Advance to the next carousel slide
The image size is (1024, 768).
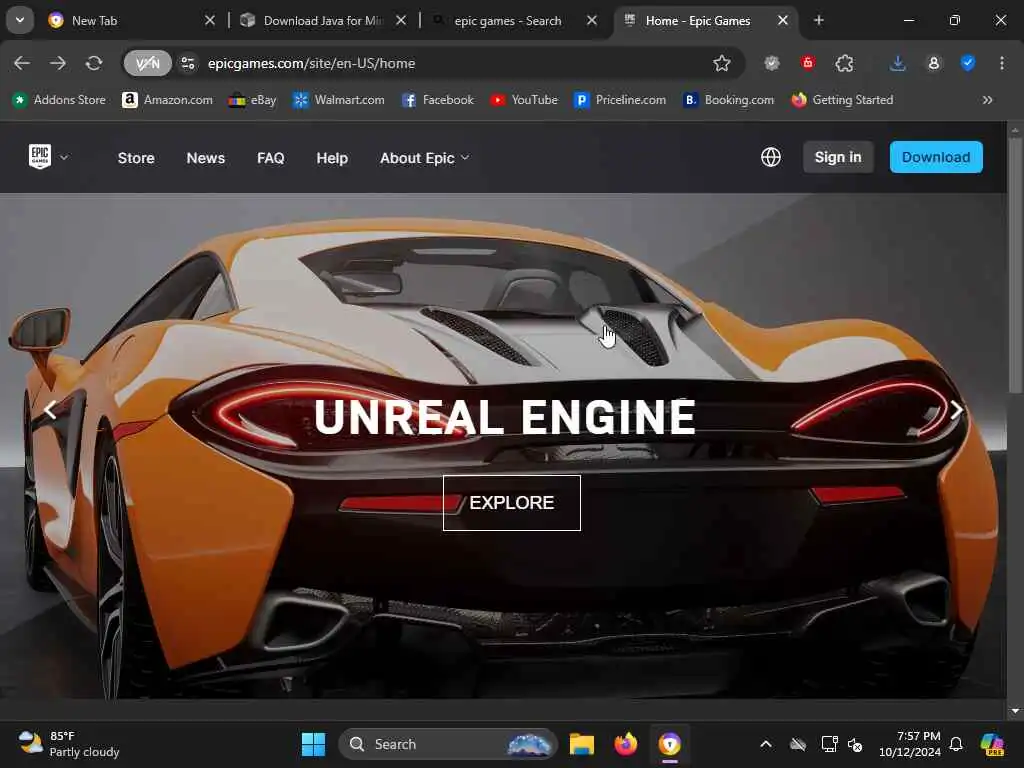[956, 410]
